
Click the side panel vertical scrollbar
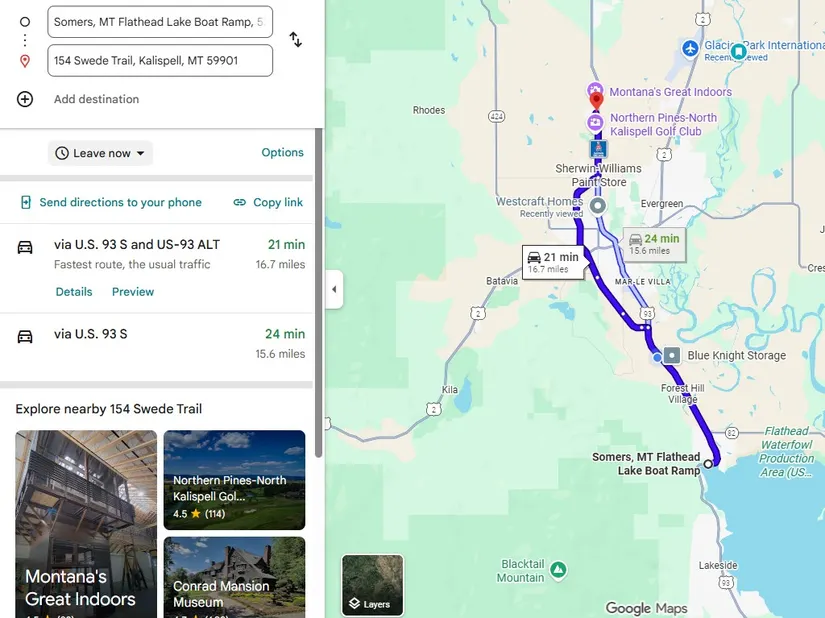coord(318,292)
